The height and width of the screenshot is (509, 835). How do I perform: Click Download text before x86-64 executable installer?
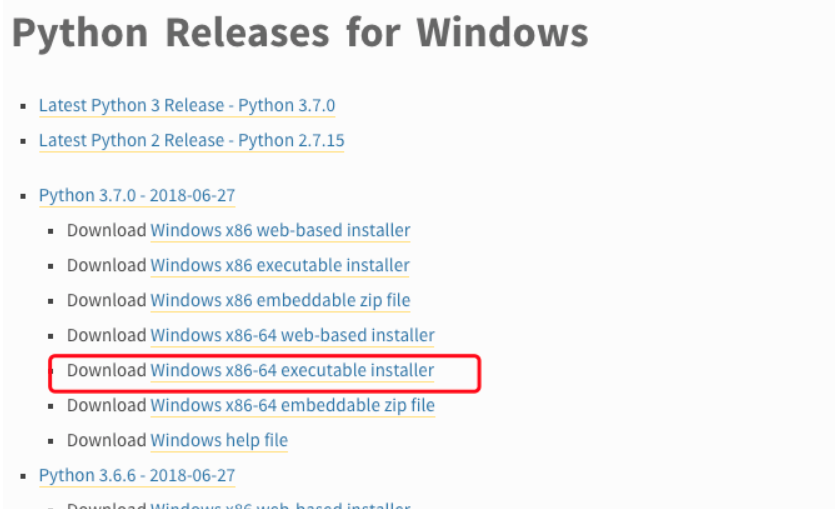pos(106,370)
